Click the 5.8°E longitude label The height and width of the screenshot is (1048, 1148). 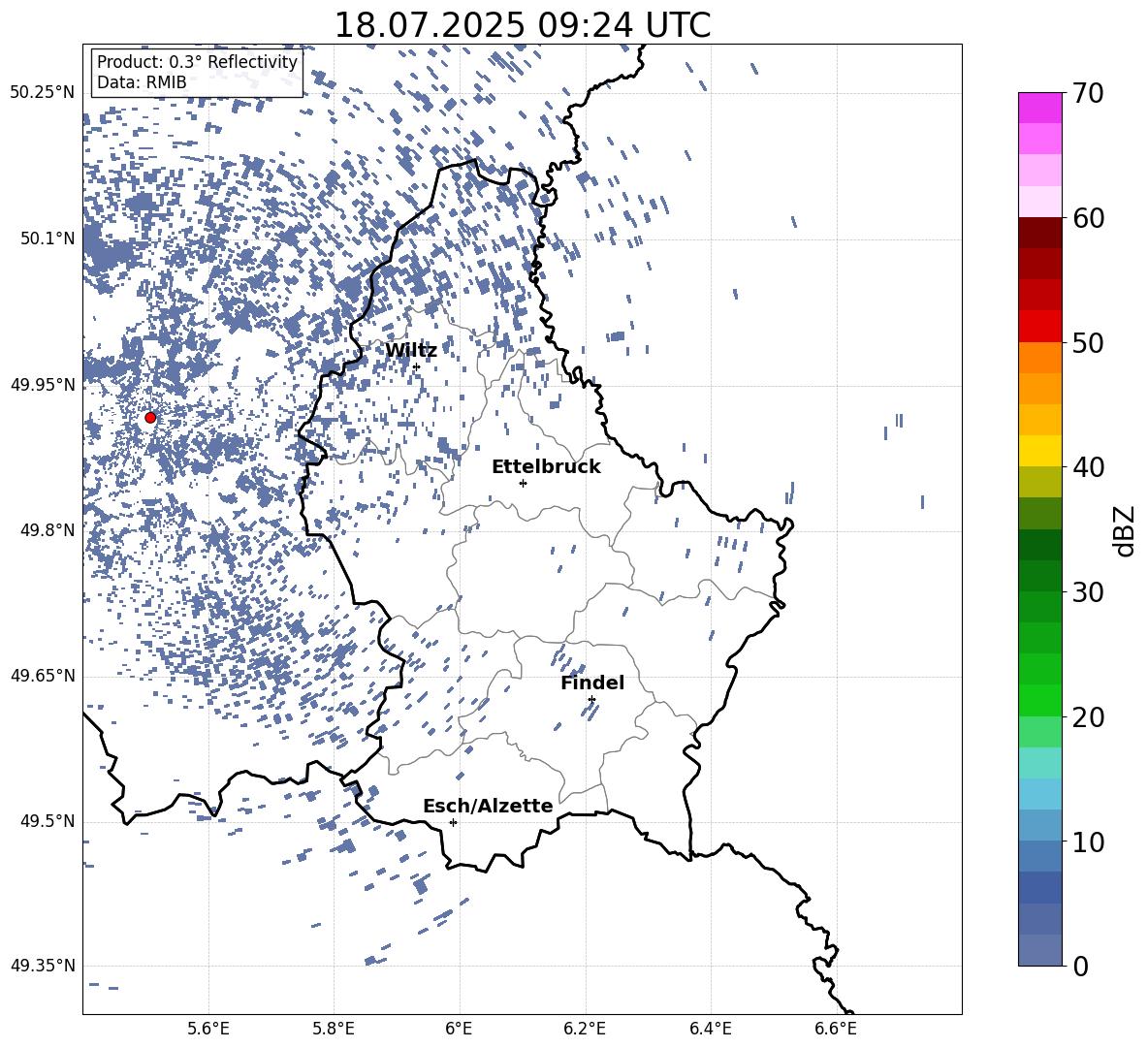(x=334, y=1029)
